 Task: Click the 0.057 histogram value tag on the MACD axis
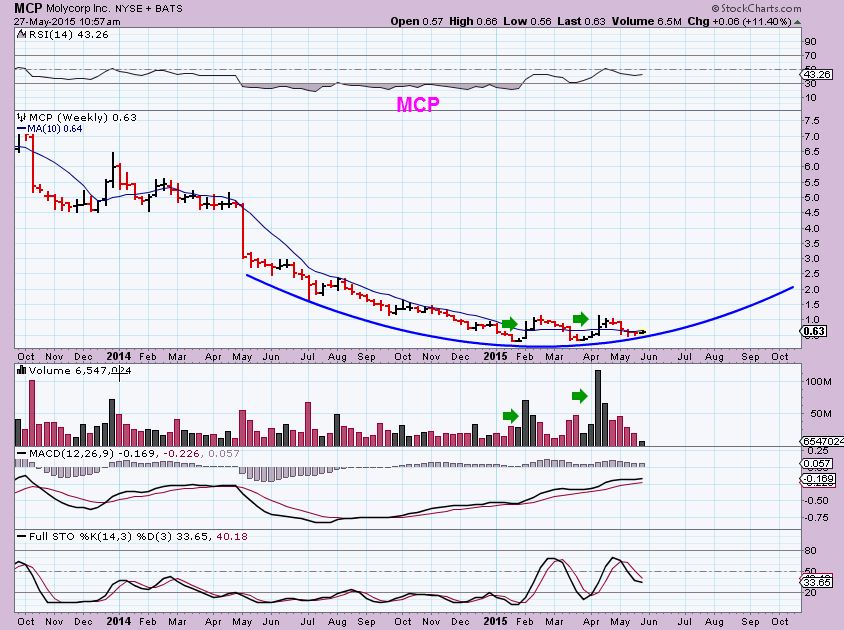click(x=817, y=464)
